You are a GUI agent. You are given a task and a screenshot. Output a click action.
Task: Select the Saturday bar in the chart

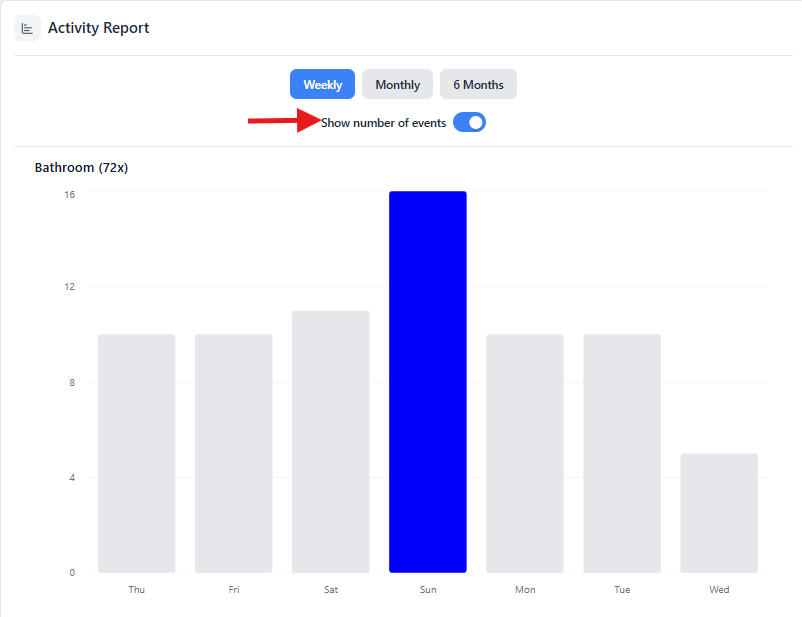pos(331,441)
